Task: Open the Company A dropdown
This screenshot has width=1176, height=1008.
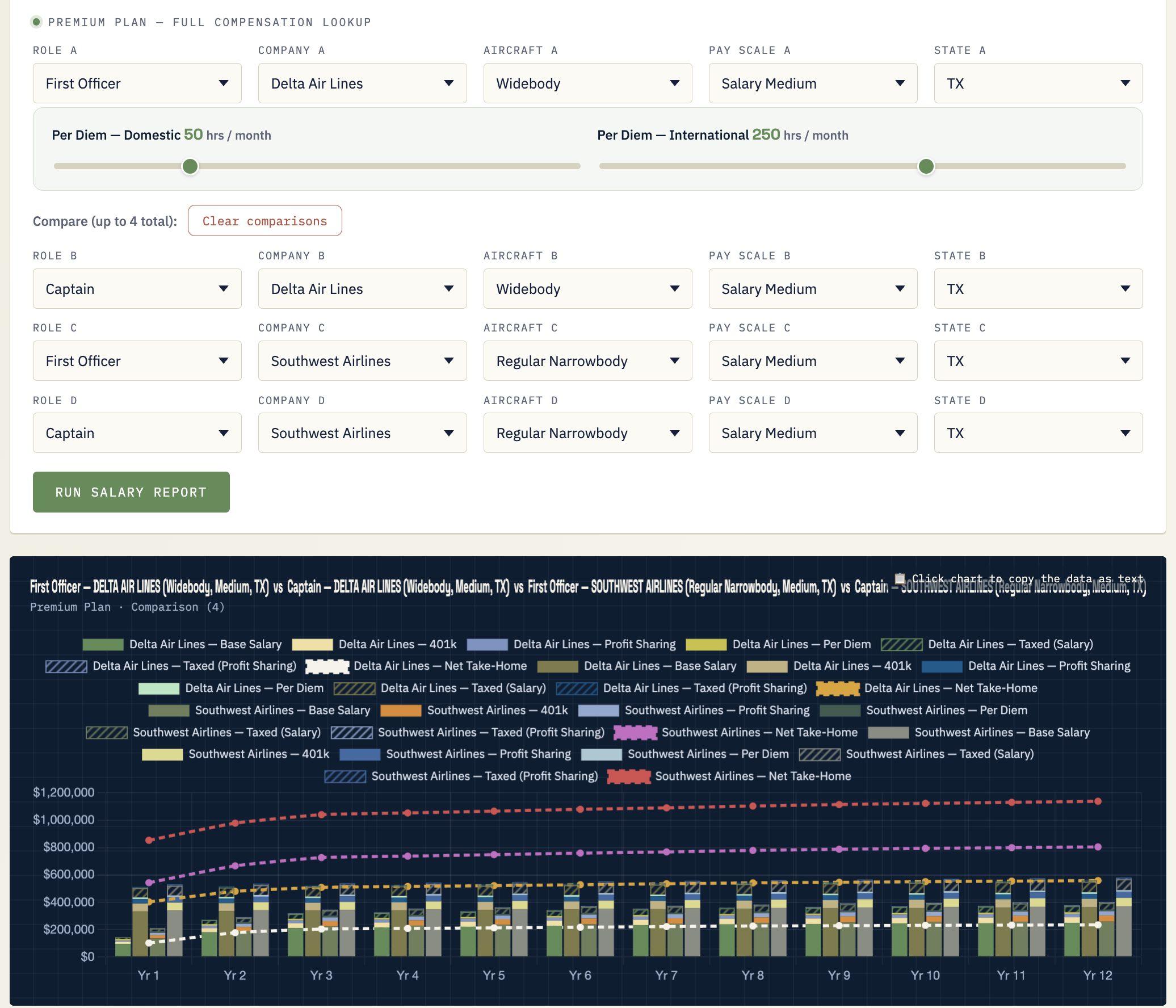Action: [x=363, y=83]
